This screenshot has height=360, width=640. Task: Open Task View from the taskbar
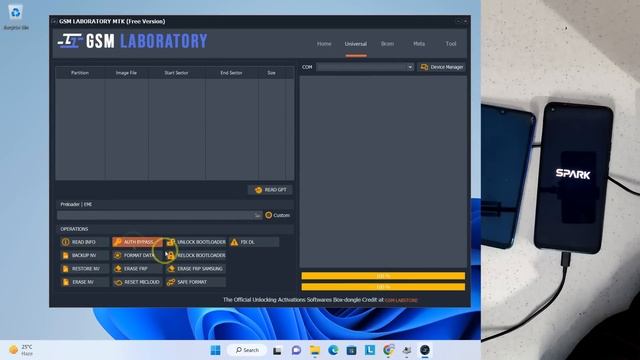coord(278,350)
